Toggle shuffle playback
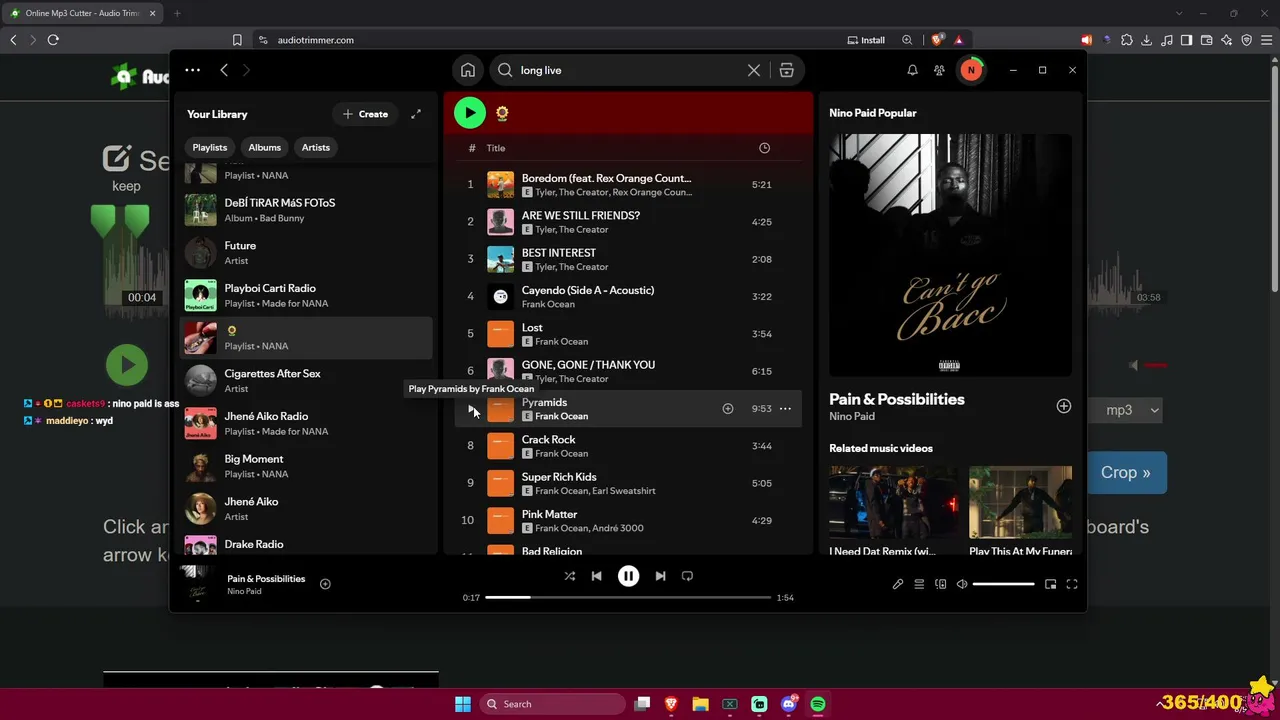 click(570, 576)
